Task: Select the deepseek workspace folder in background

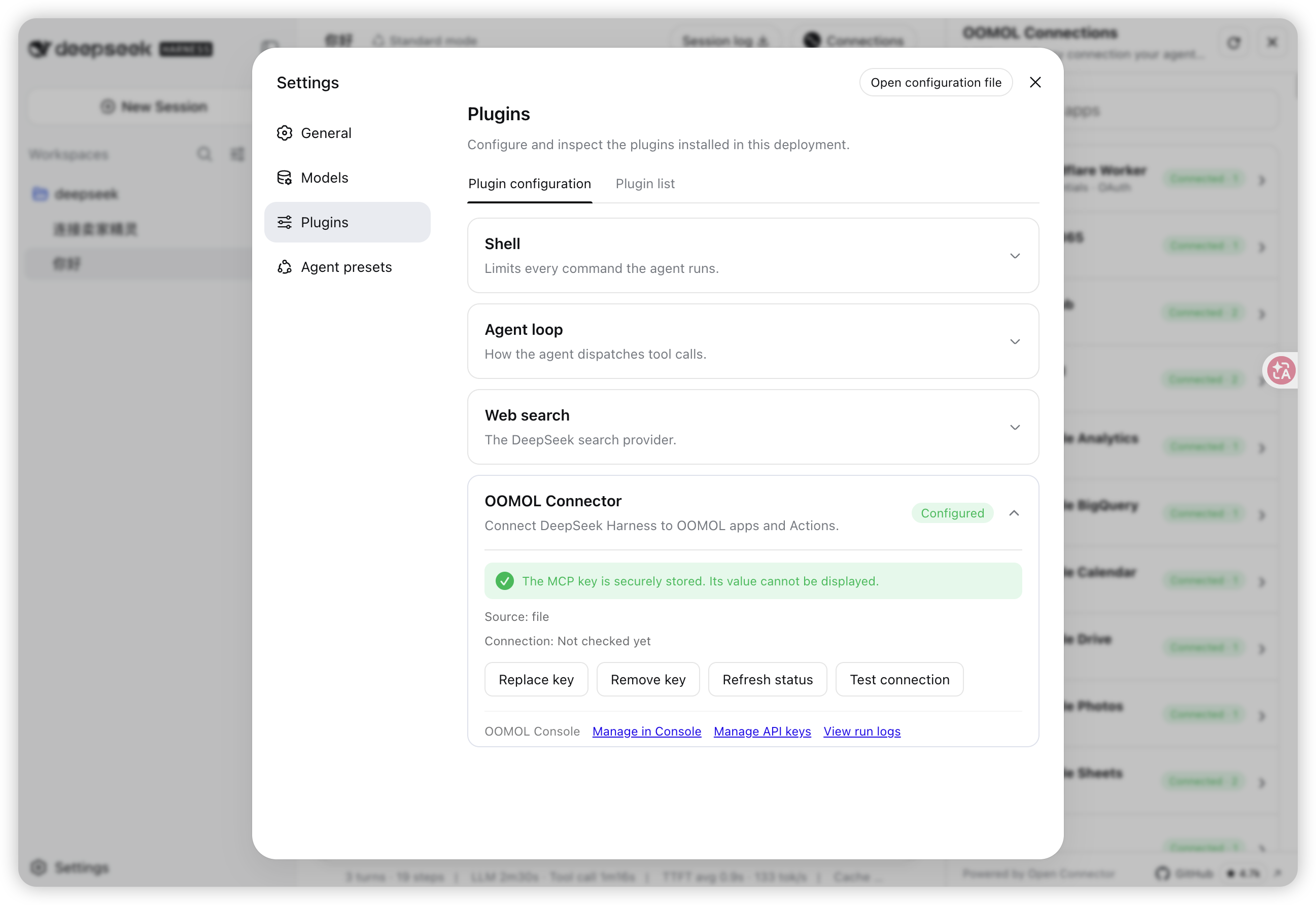Action: click(x=76, y=194)
